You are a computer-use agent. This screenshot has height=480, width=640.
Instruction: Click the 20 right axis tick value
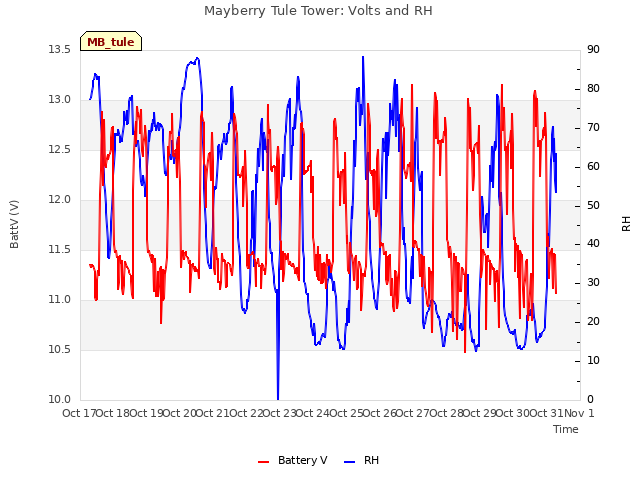coord(593,322)
